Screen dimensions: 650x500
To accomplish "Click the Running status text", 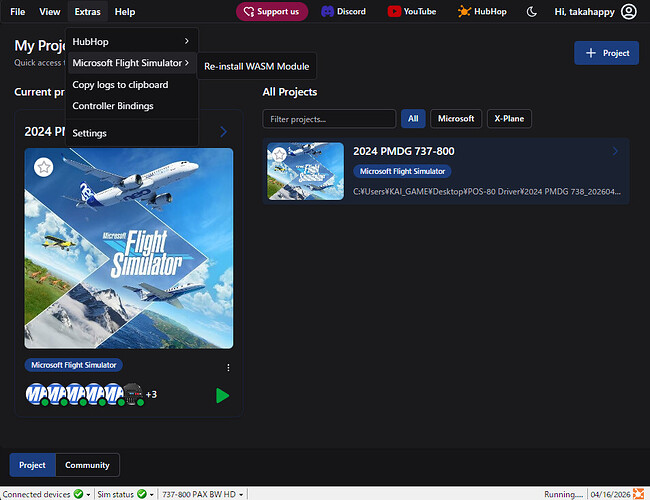I will click(563, 494).
